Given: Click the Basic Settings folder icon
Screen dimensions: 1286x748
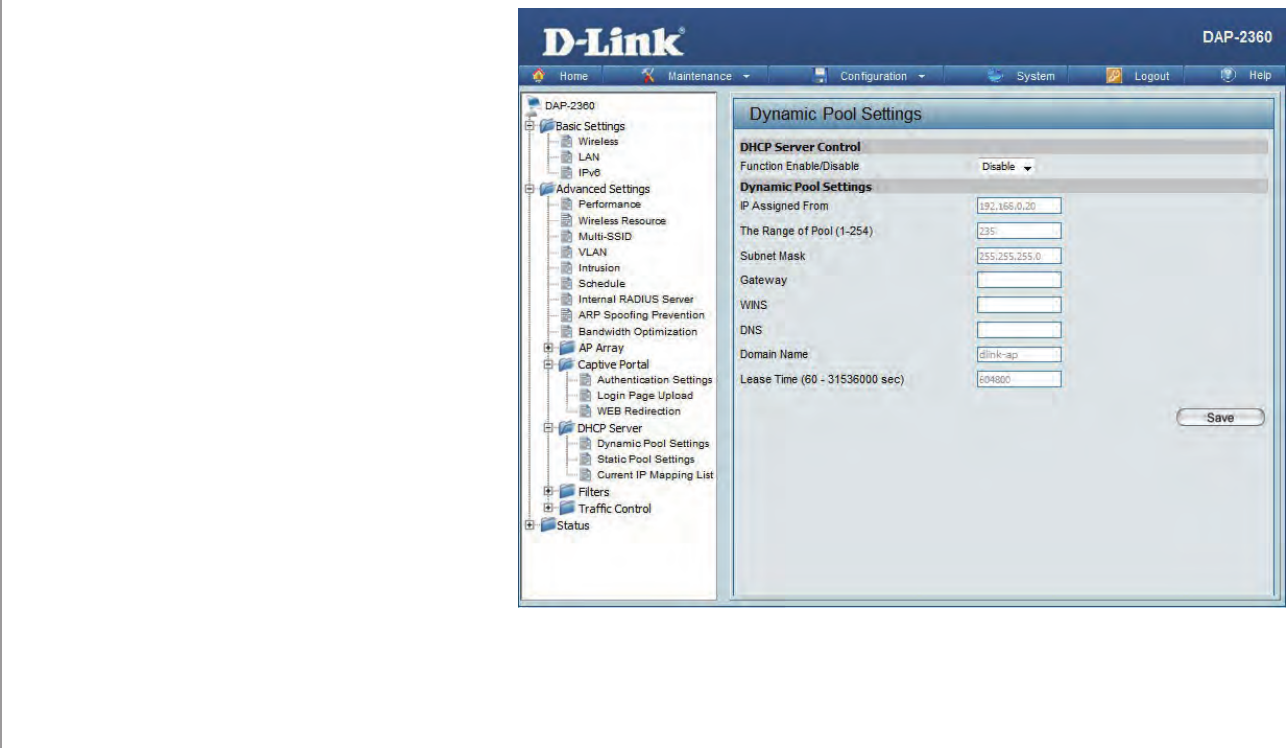Looking at the screenshot, I should click(x=547, y=126).
